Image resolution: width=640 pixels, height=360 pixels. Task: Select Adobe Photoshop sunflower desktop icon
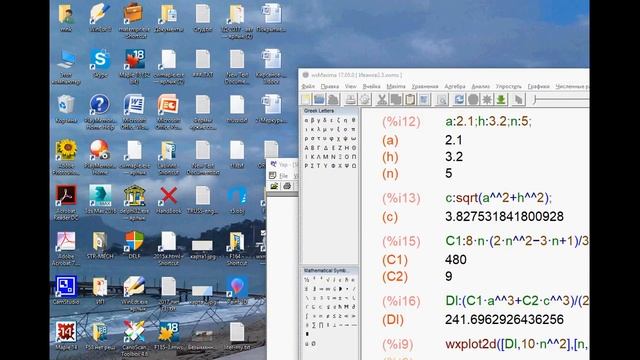[x=66, y=158]
